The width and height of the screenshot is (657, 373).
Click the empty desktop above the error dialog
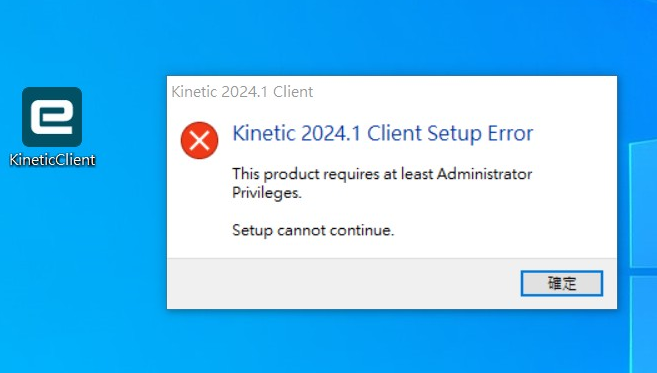click(x=377, y=38)
